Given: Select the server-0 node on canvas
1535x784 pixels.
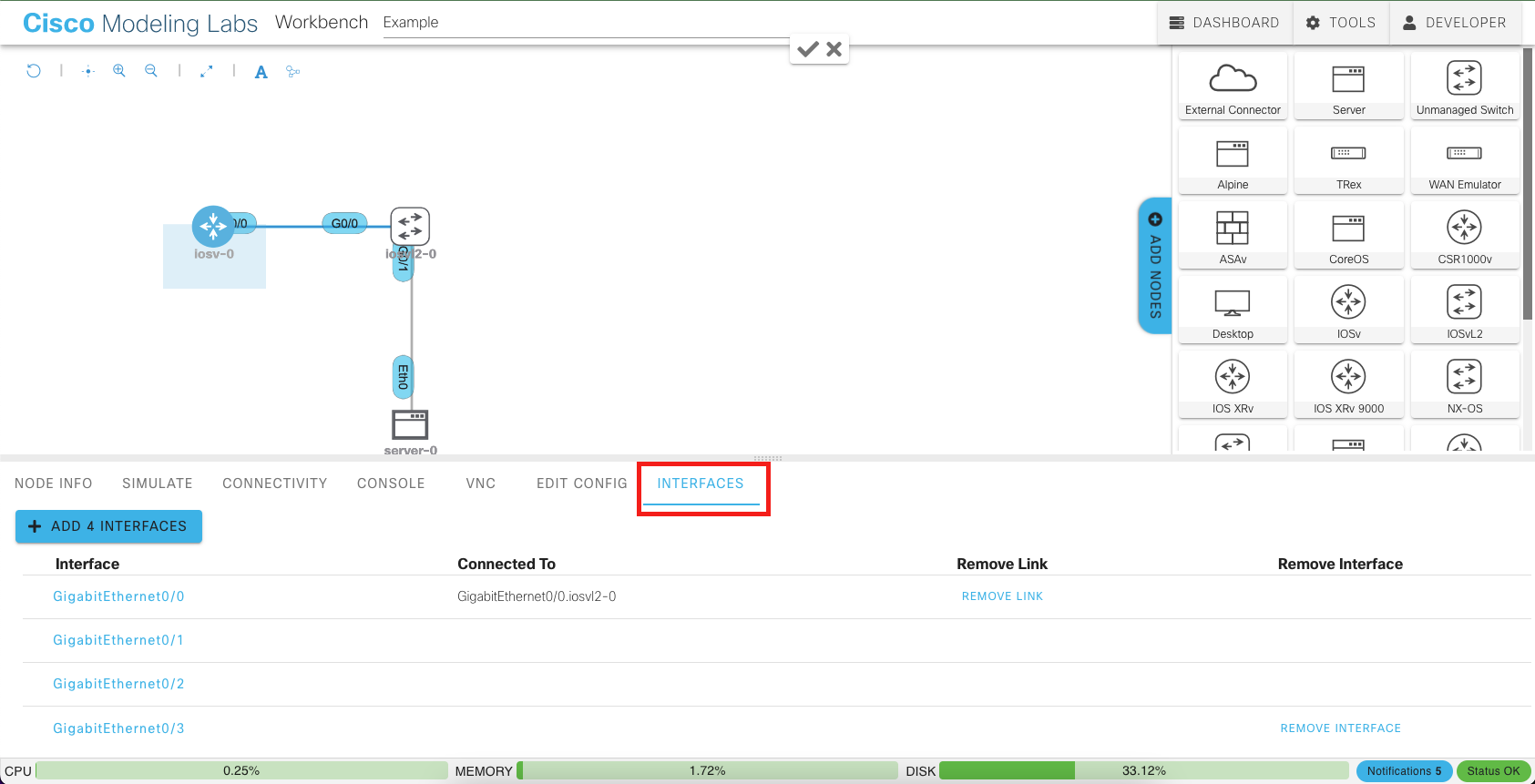Looking at the screenshot, I should pyautogui.click(x=410, y=424).
